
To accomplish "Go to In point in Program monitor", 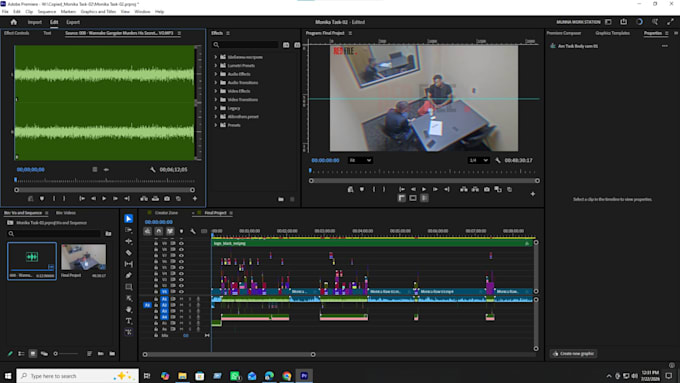I will tap(402, 190).
